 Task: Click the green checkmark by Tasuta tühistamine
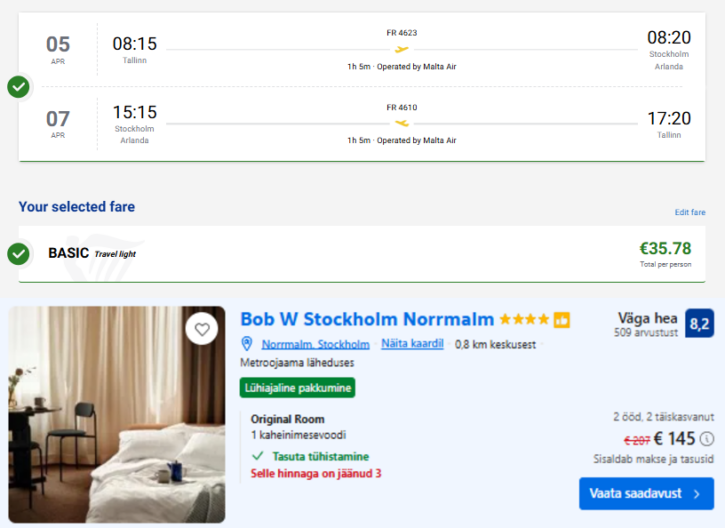pos(257,456)
